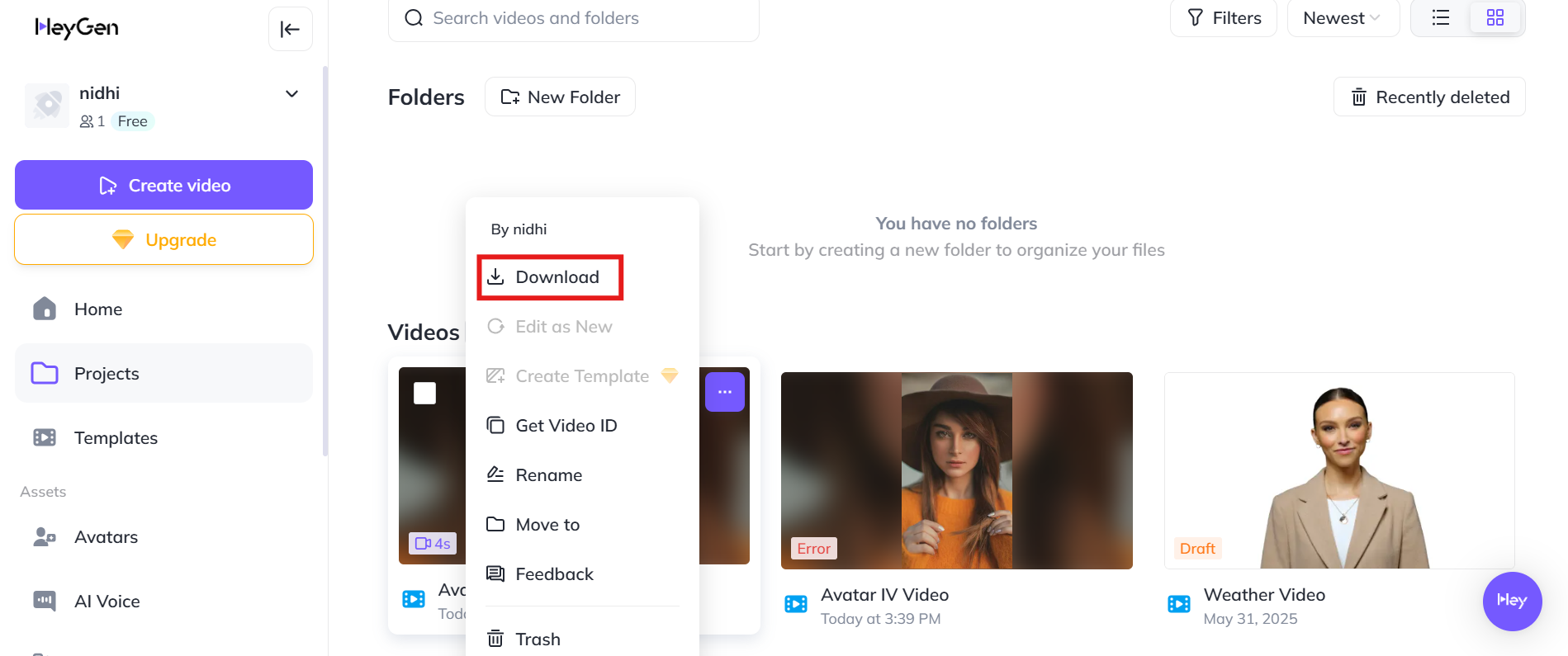Open Templates in the sidebar
The width and height of the screenshot is (1568, 656).
163,437
